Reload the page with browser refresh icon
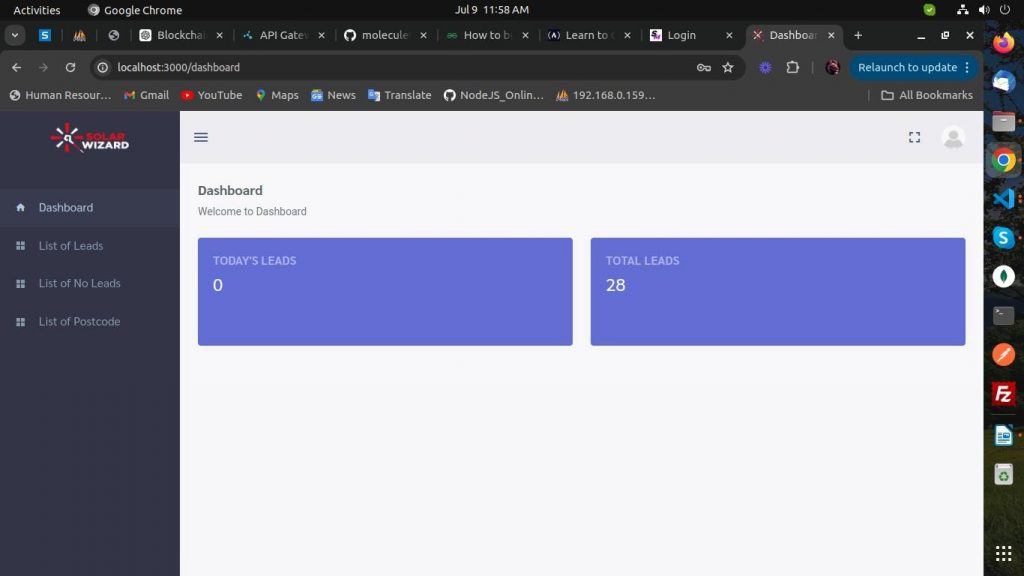This screenshot has height=576, width=1024. coord(70,67)
